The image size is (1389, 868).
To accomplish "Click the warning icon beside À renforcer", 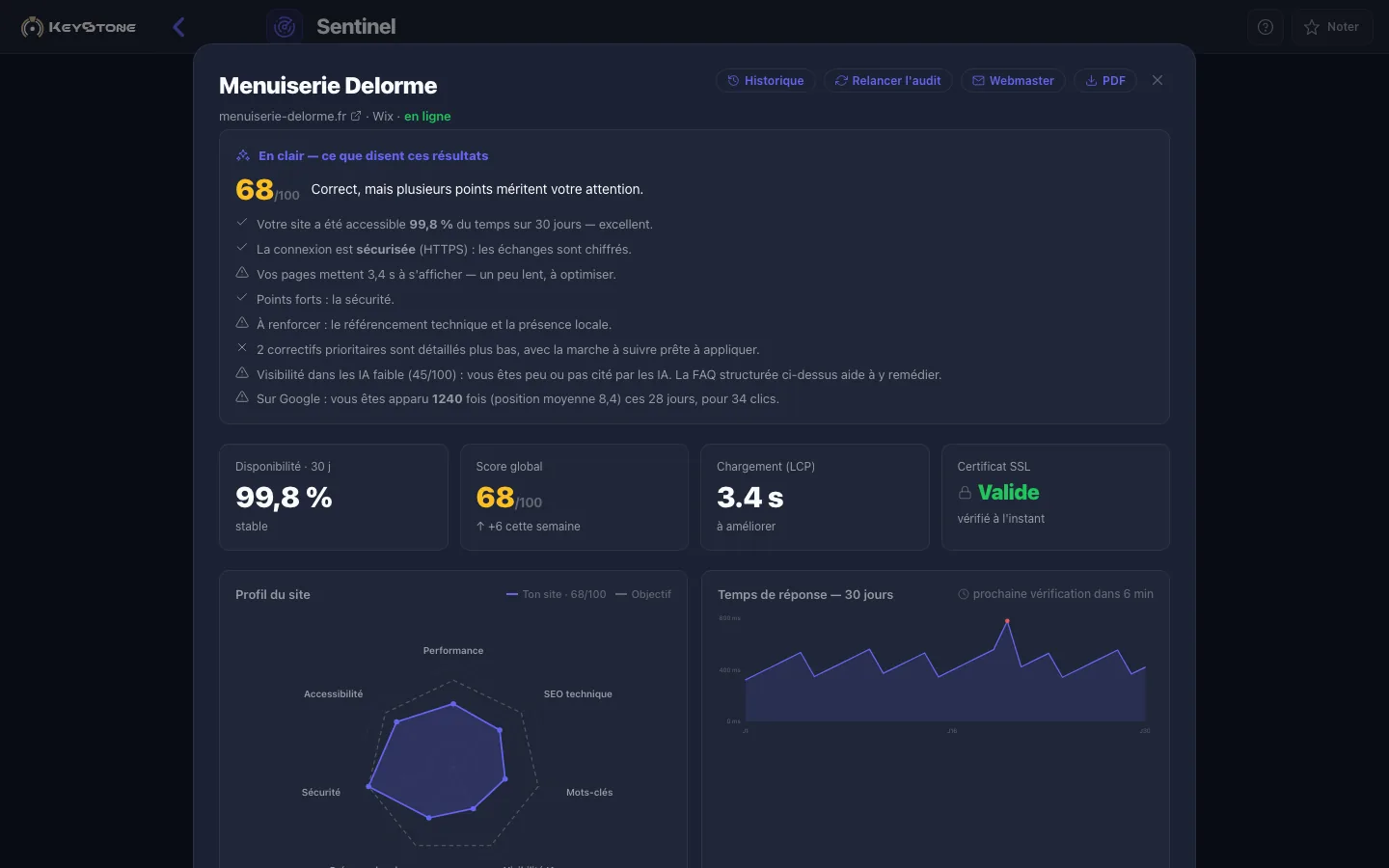I will pyautogui.click(x=242, y=323).
